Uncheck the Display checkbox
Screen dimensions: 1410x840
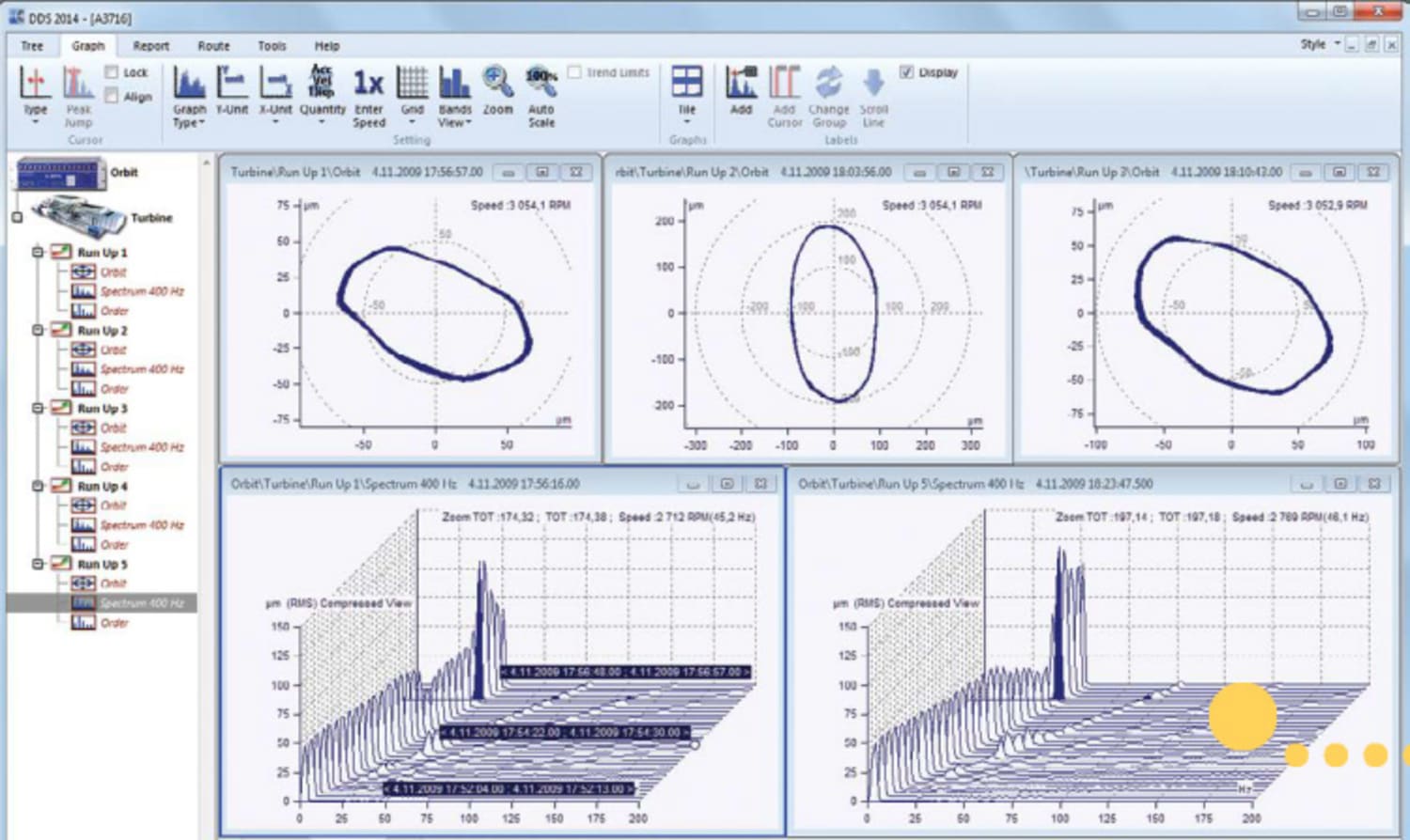(x=906, y=72)
